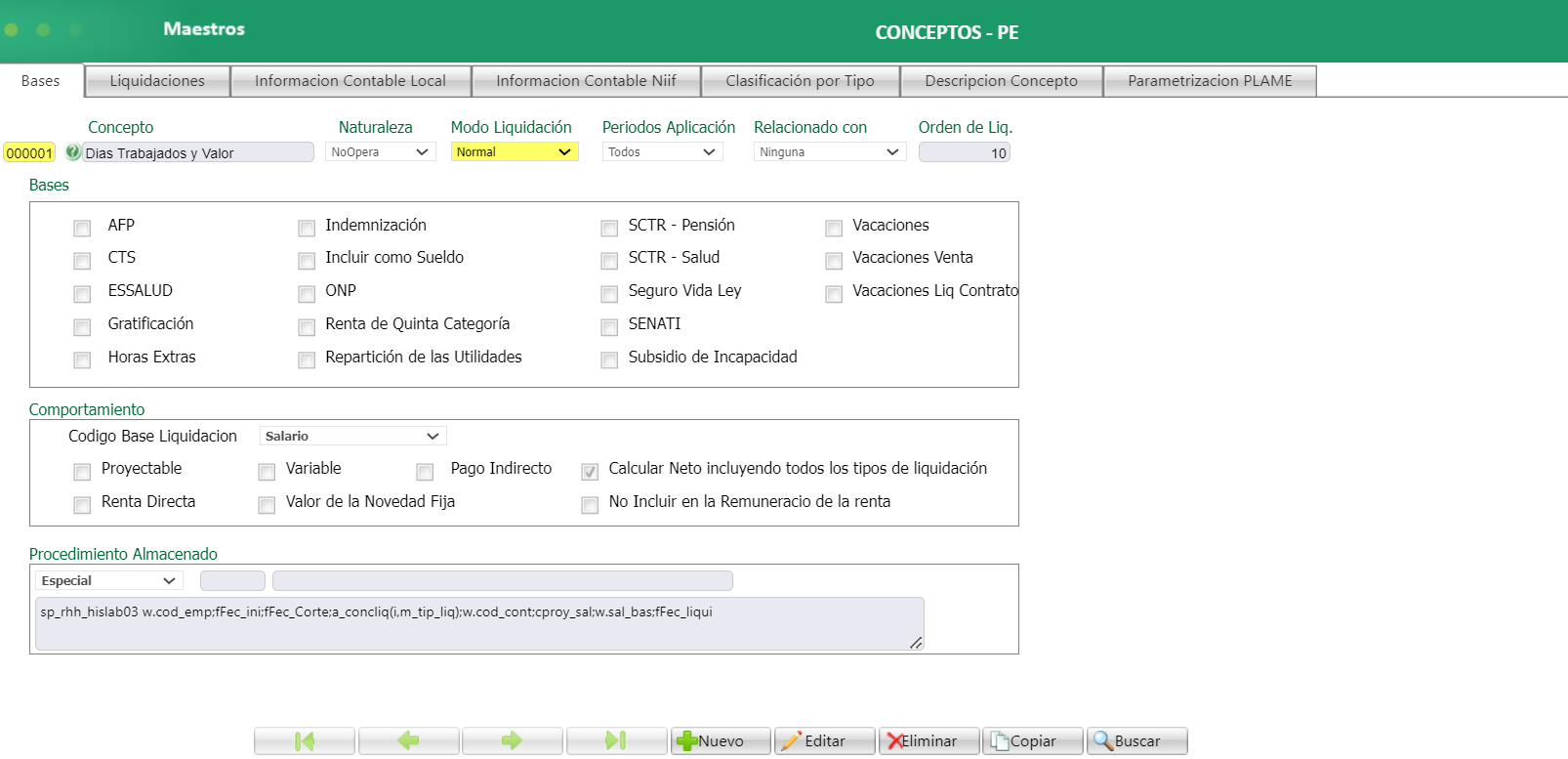Viewport: 1568px width, 759px height.
Task: Check the Gratificación checkbox
Action: coord(83,326)
